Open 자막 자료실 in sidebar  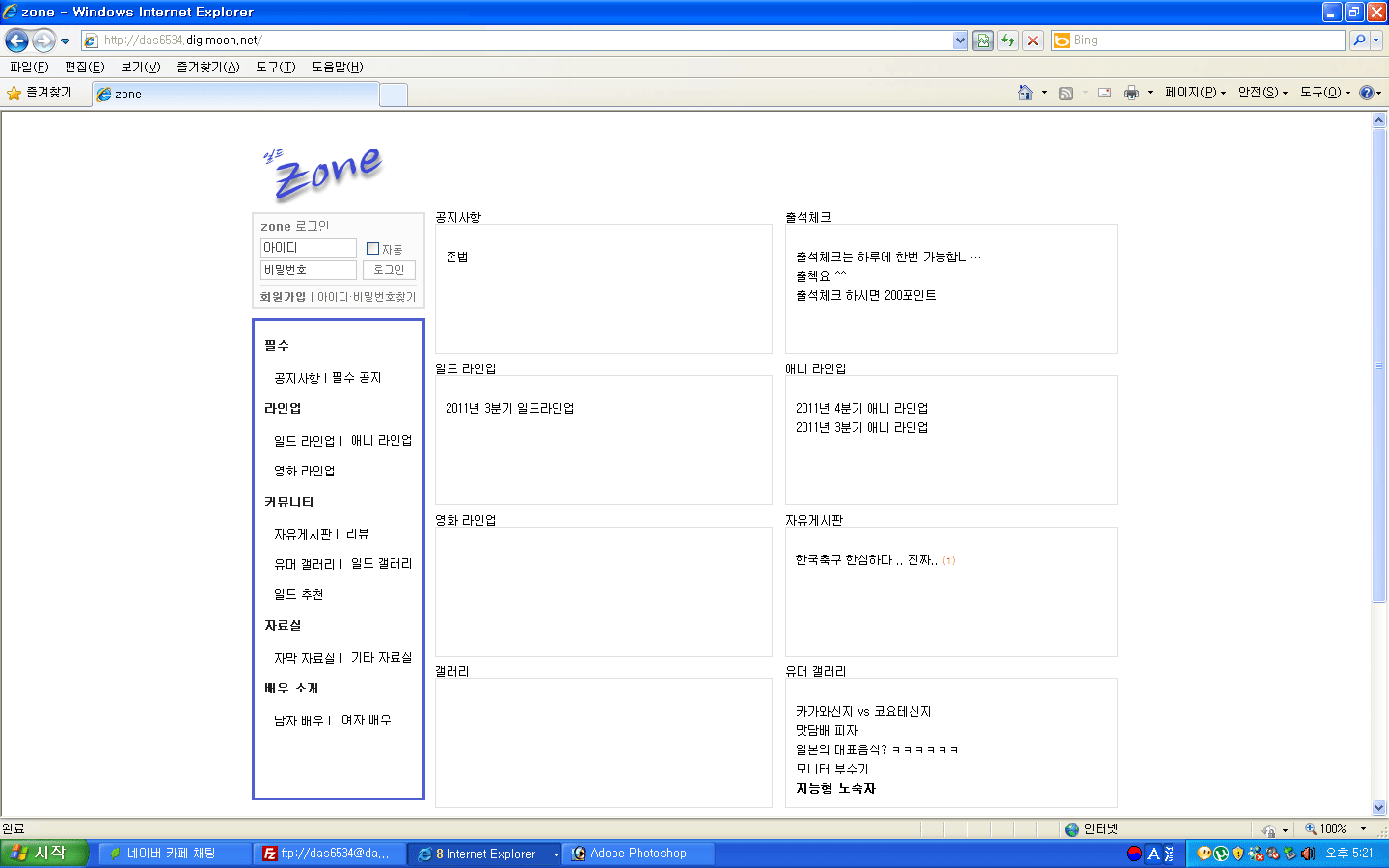(x=304, y=658)
